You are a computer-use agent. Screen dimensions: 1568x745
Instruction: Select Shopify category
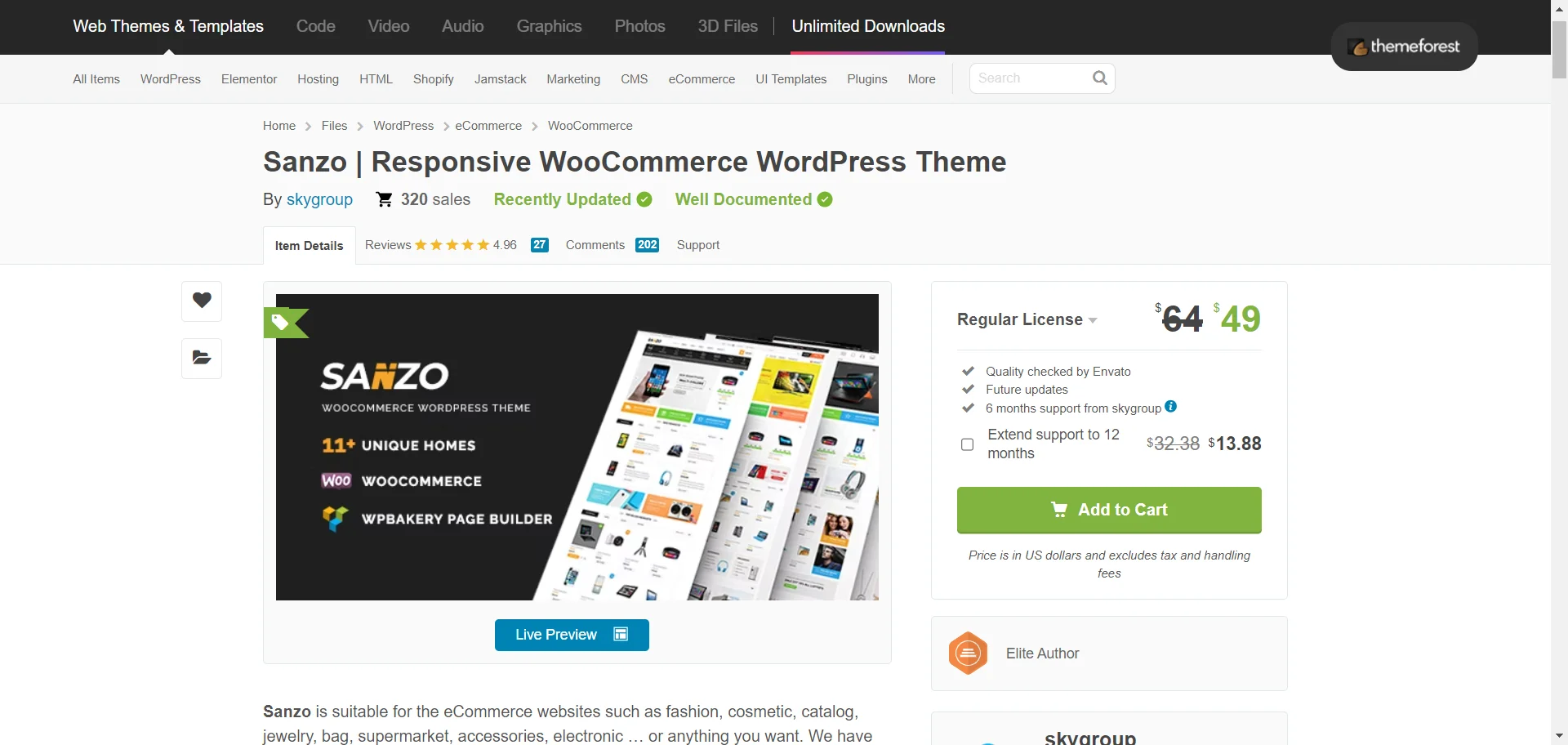(434, 79)
